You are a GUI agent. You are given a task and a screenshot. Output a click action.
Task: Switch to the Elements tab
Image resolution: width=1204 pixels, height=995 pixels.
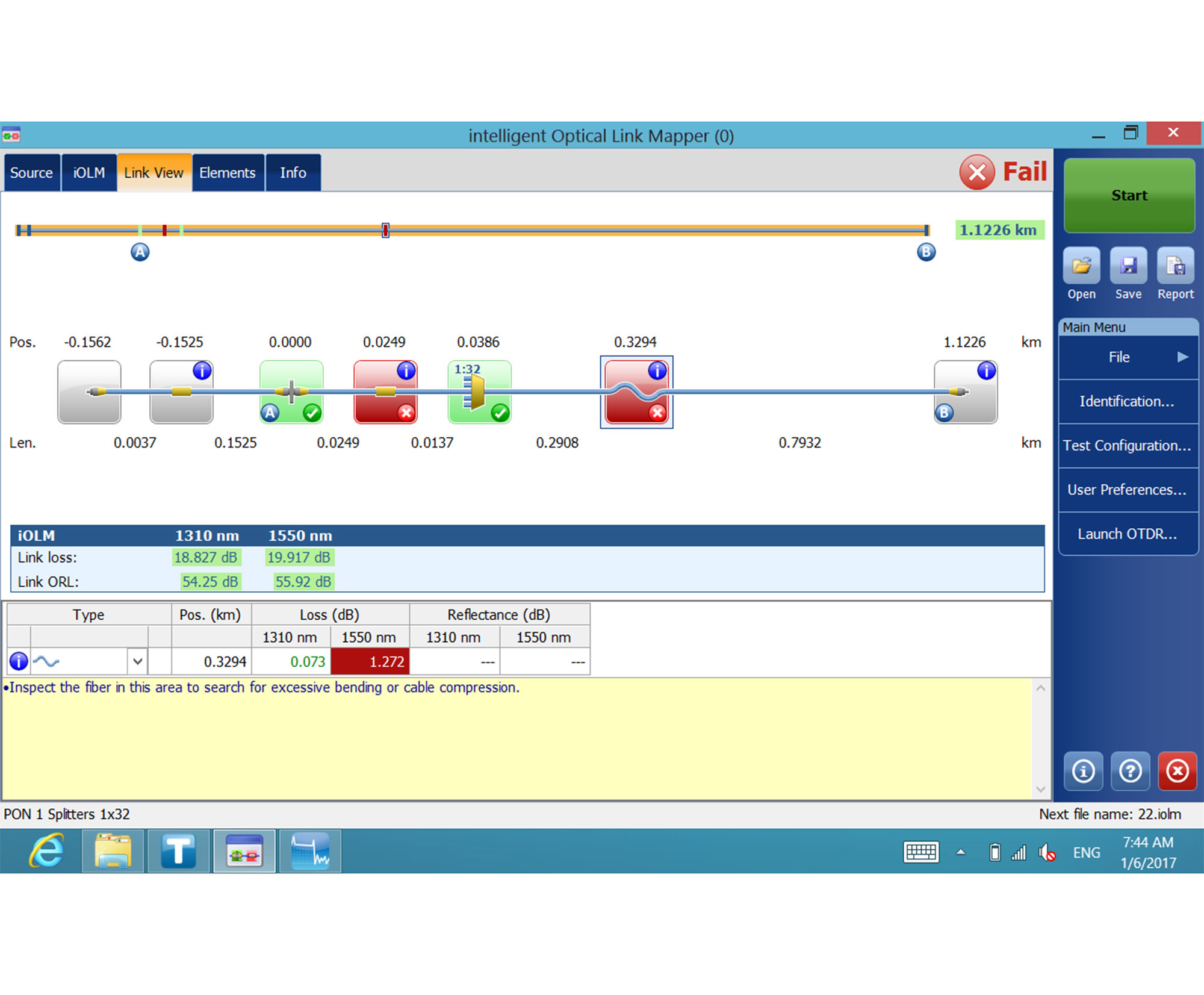(x=228, y=173)
